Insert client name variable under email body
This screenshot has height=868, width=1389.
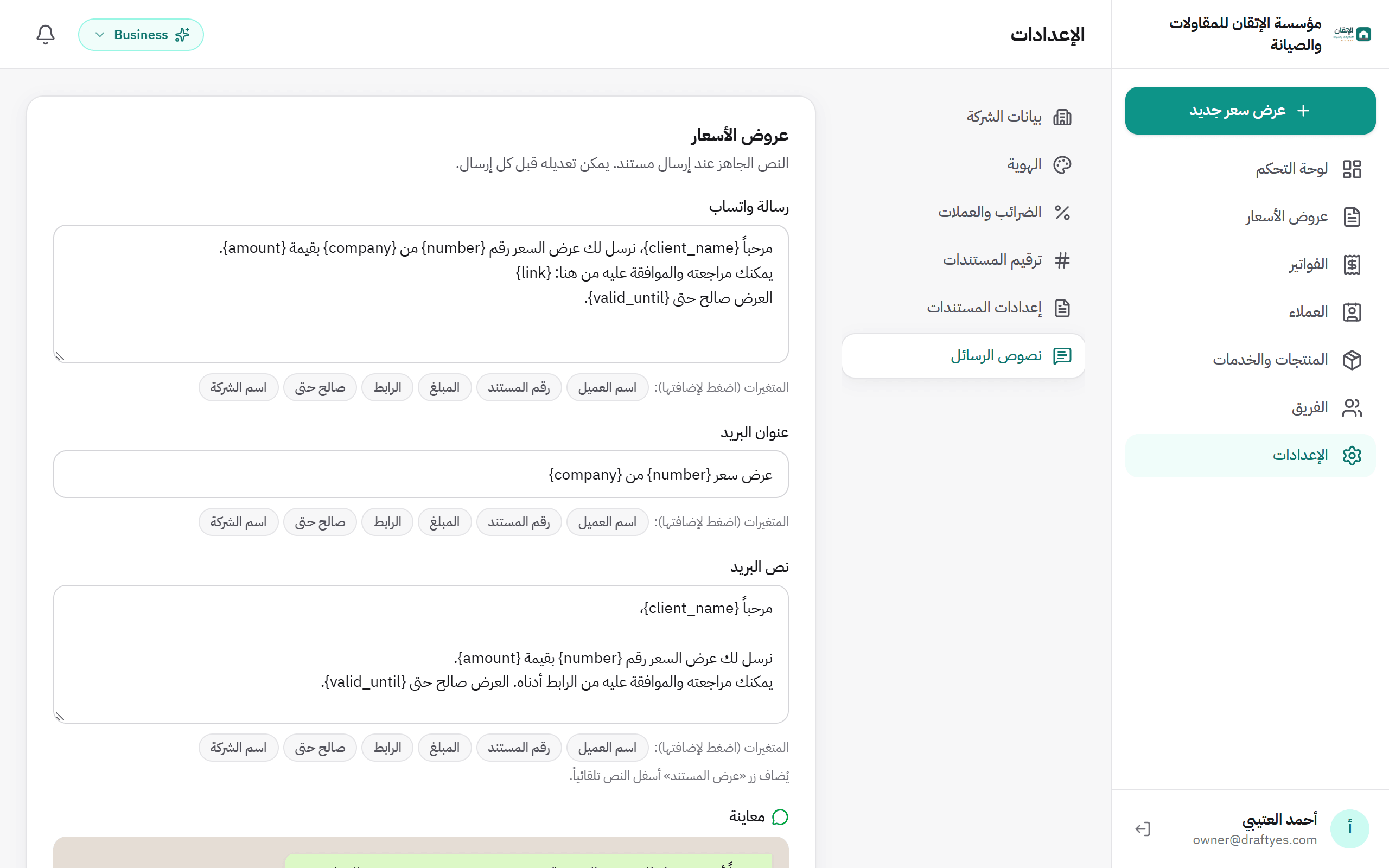(x=607, y=748)
